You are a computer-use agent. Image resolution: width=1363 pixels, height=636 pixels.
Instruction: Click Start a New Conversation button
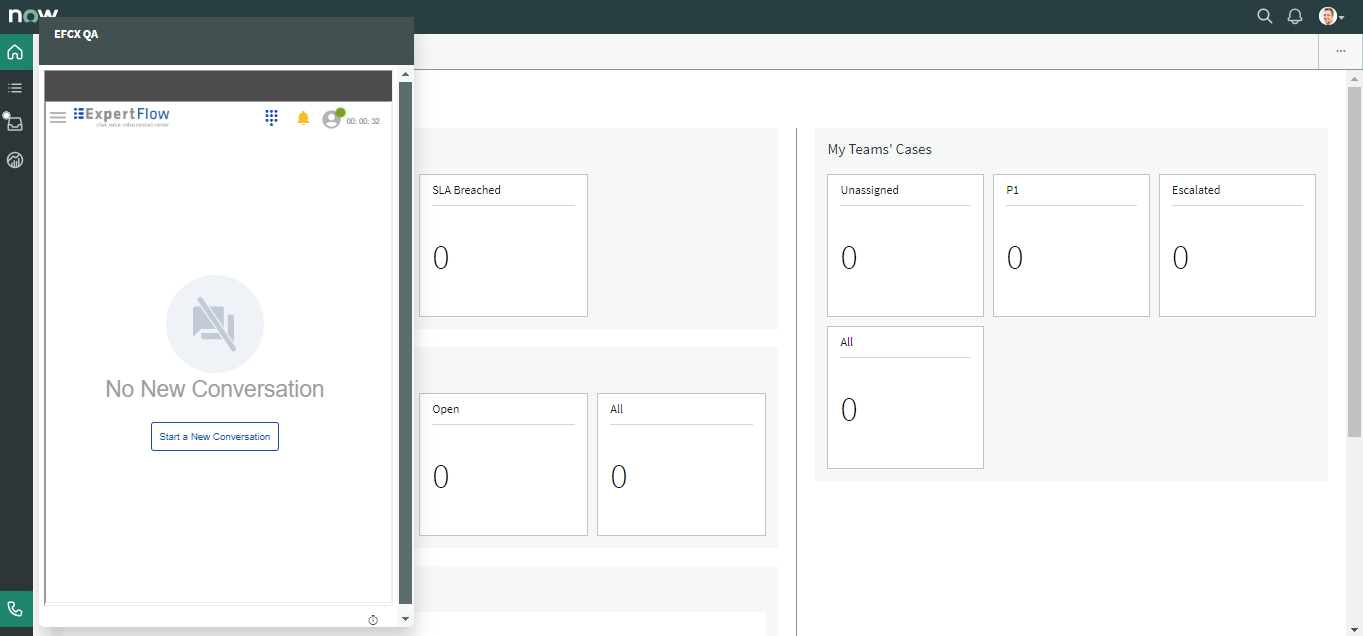(215, 437)
